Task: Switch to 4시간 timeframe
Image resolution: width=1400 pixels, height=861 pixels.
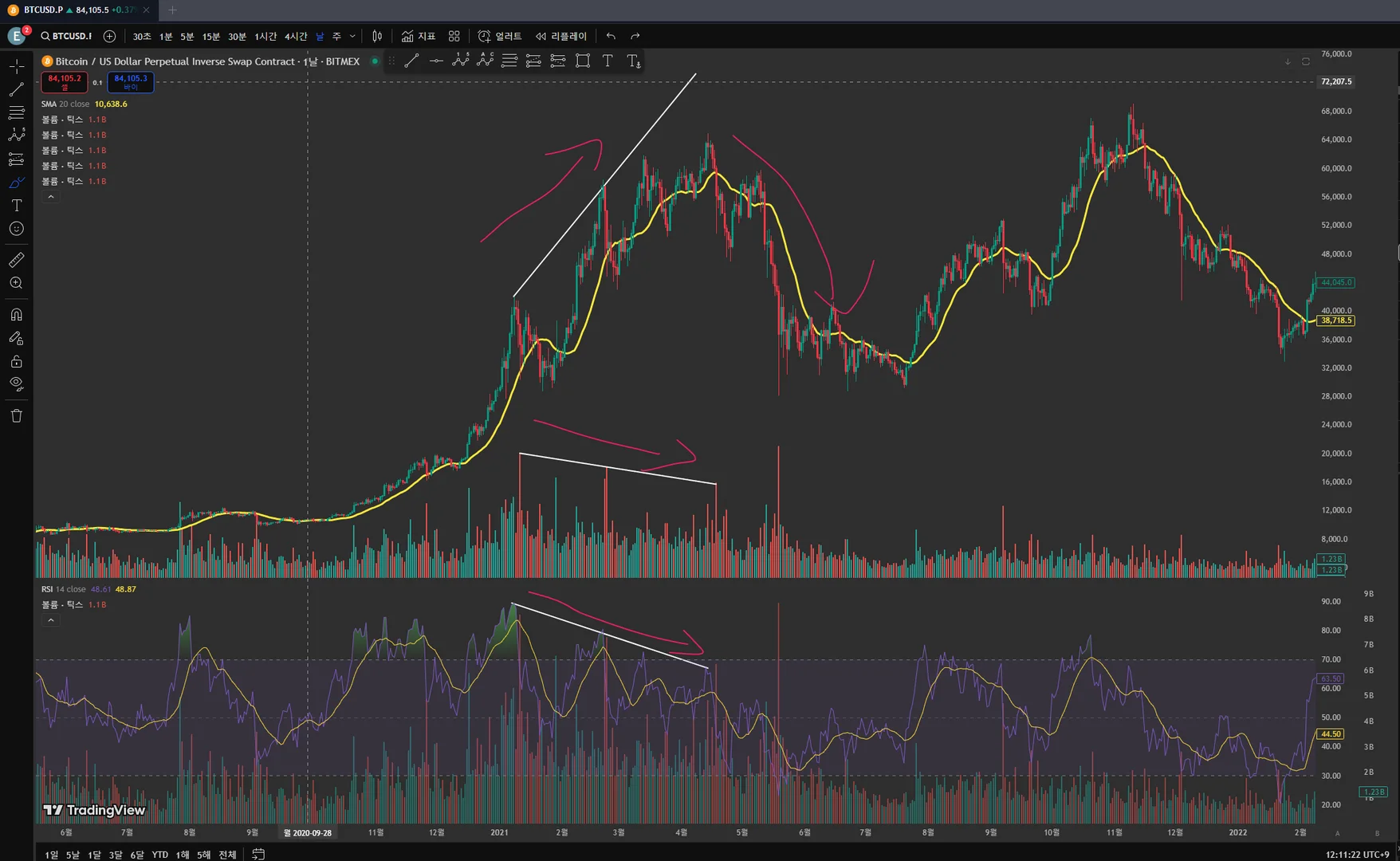Action: pyautogui.click(x=296, y=36)
